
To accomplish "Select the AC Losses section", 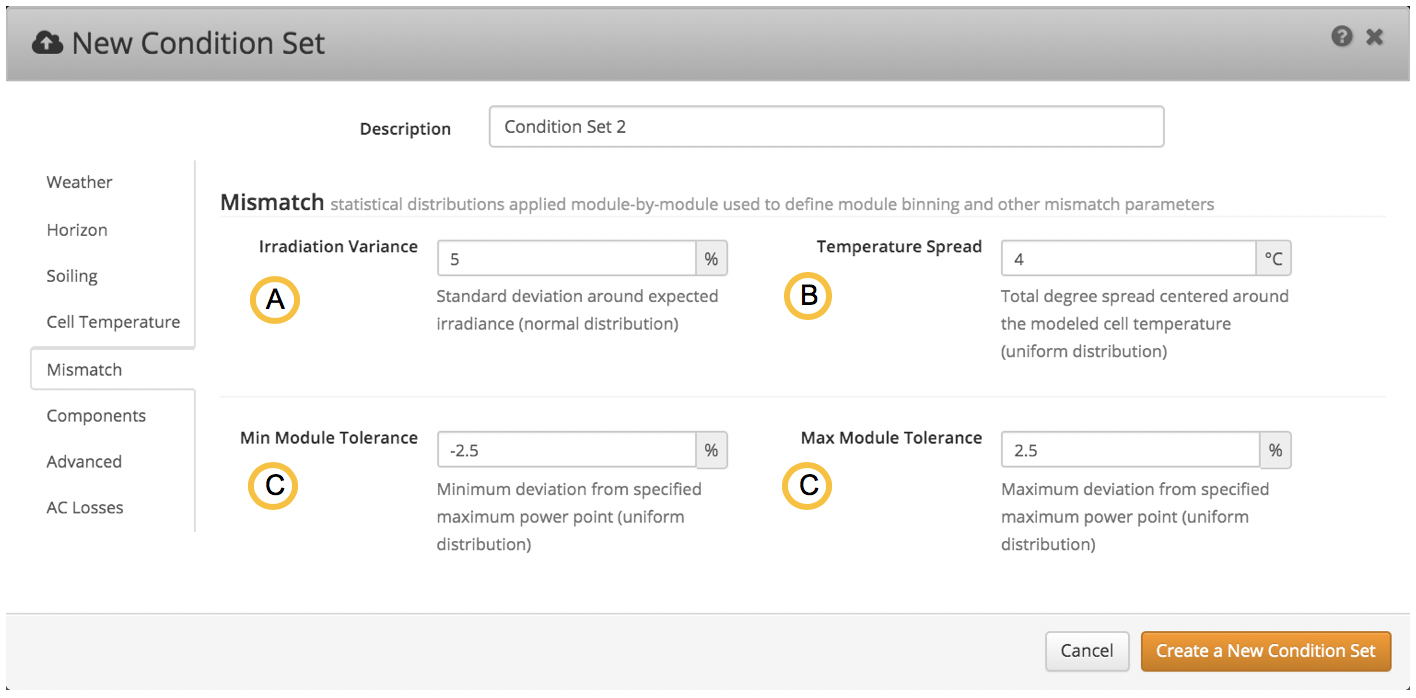I will pos(84,507).
